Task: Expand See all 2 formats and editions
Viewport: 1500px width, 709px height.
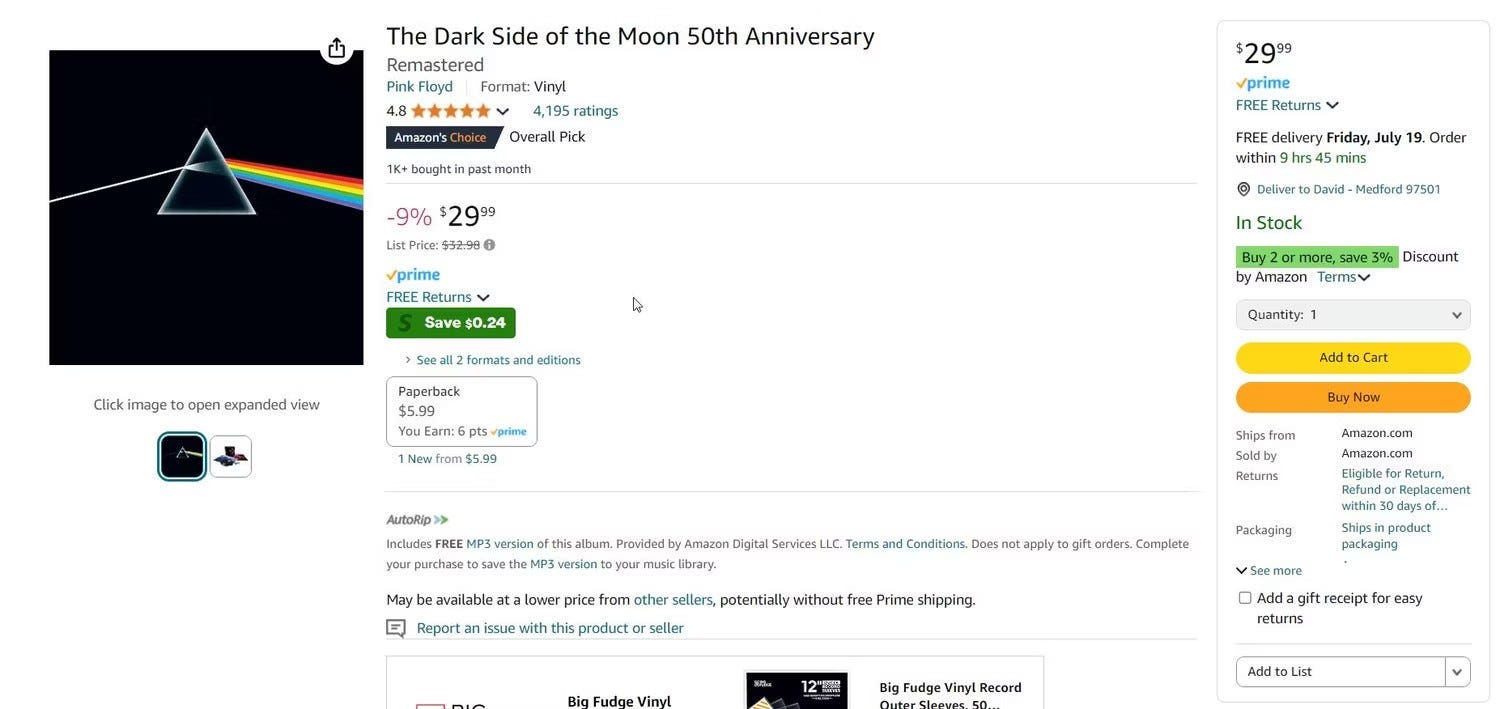Action: (497, 360)
